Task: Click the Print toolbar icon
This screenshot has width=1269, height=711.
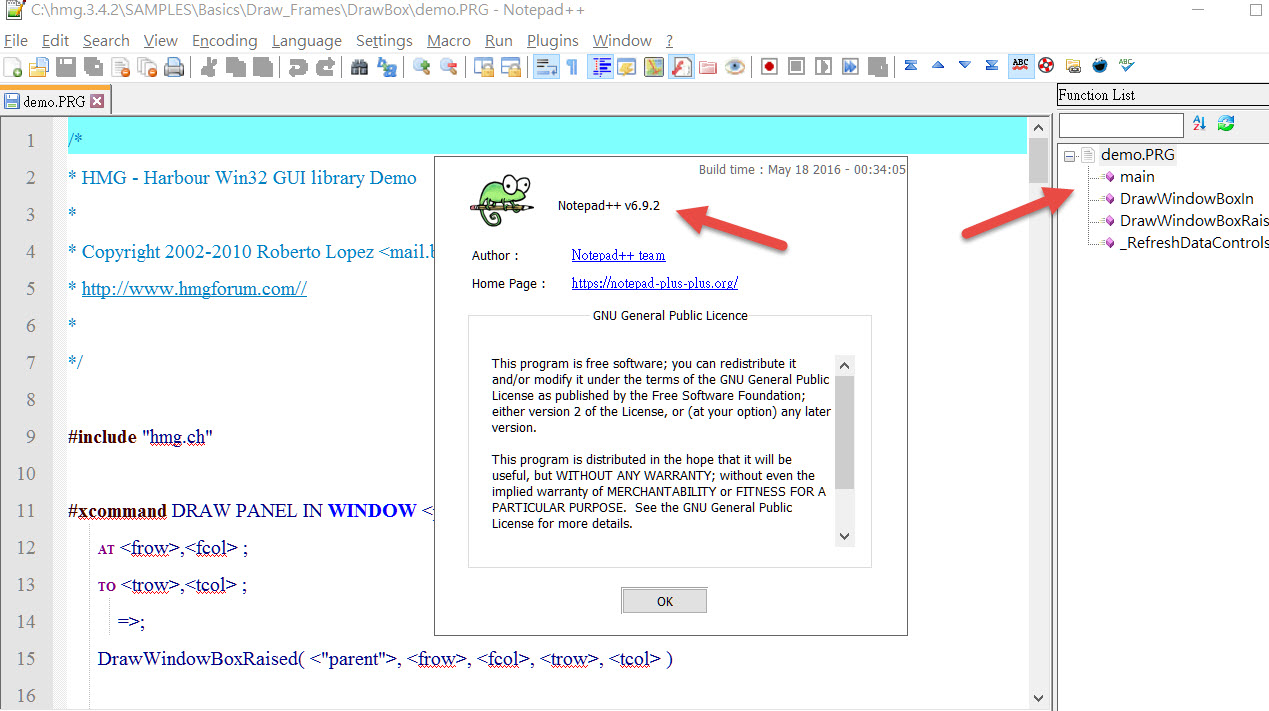Action: click(x=174, y=67)
